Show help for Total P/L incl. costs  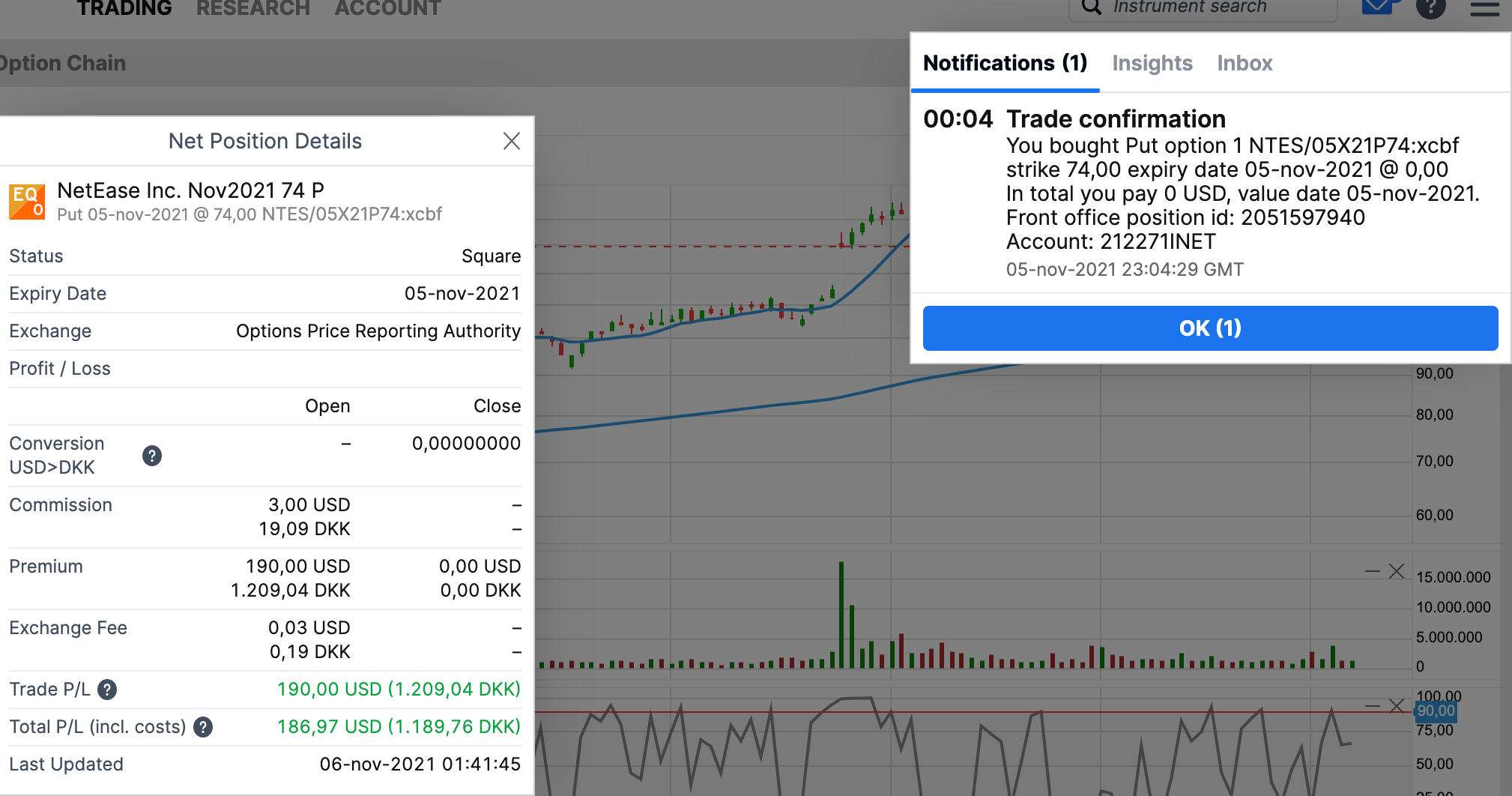click(x=203, y=727)
